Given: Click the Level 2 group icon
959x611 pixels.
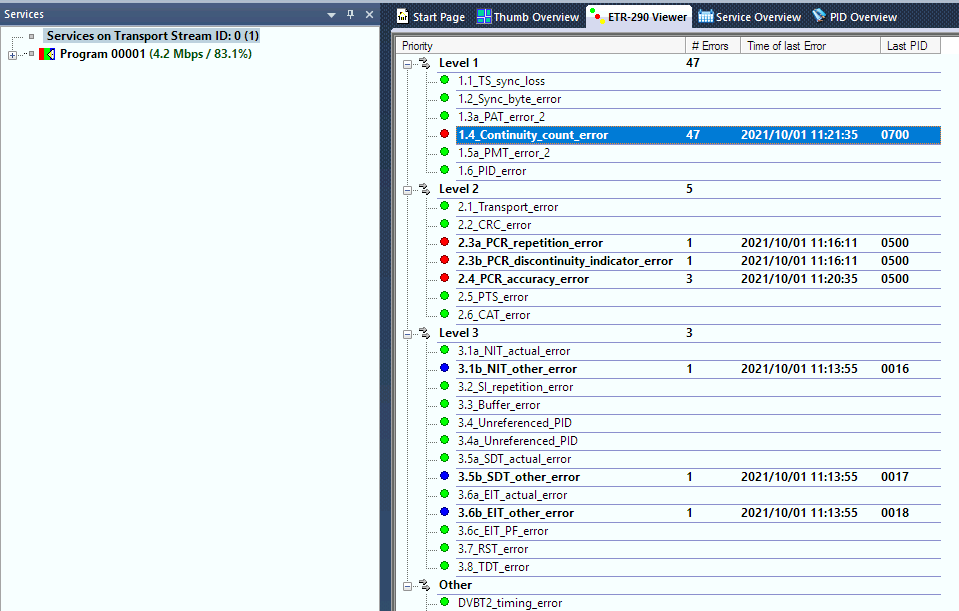Looking at the screenshot, I should [424, 189].
